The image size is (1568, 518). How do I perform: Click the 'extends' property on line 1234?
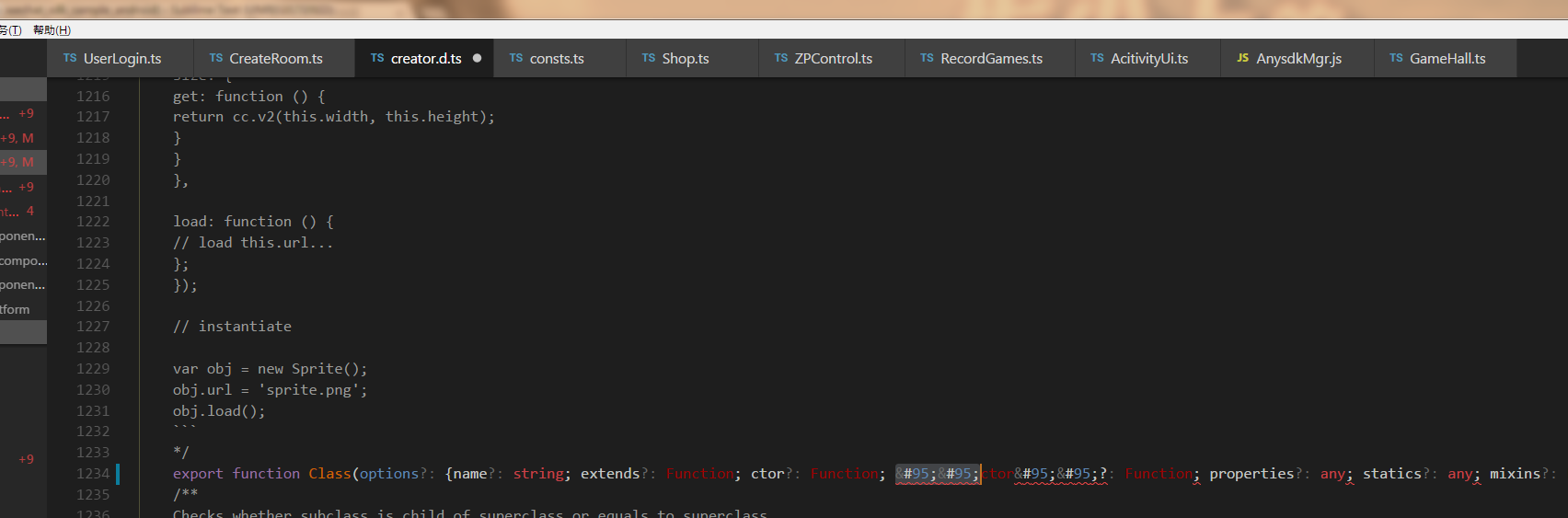pyautogui.click(x=610, y=474)
